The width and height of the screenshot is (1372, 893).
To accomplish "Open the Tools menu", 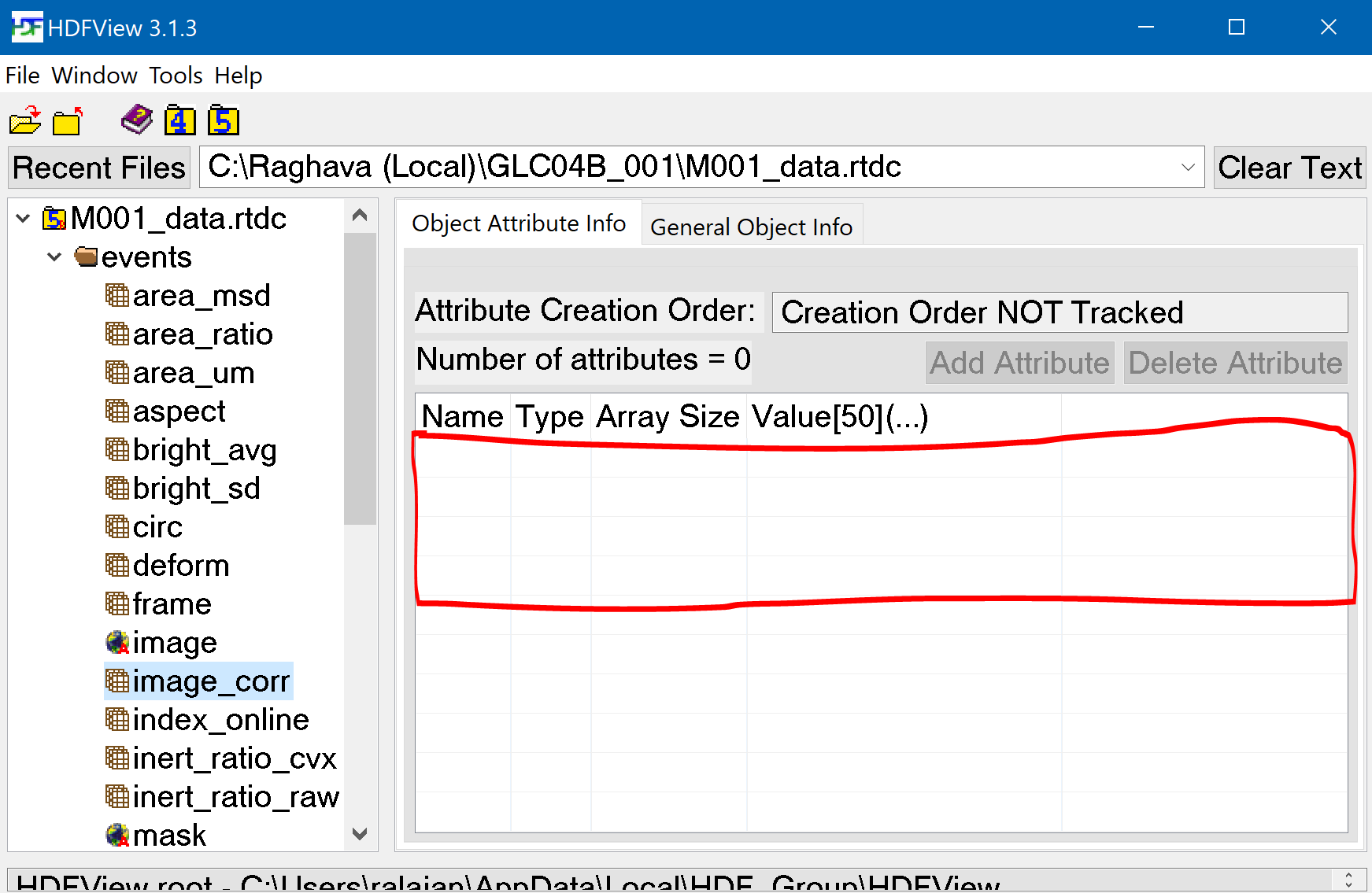I will click(175, 75).
